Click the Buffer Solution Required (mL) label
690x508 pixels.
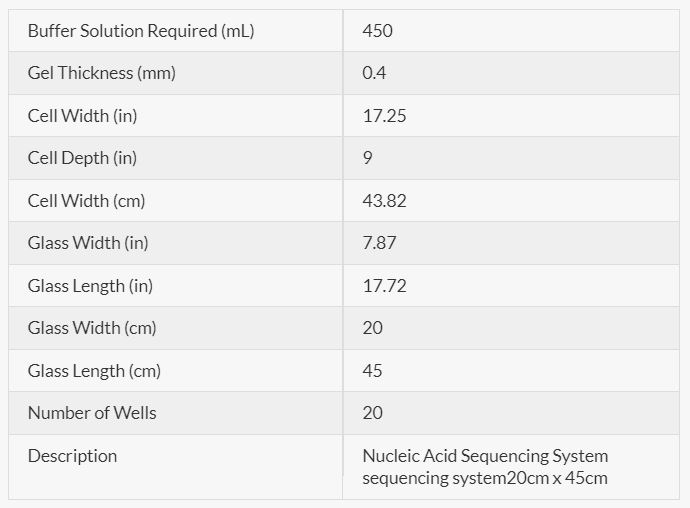point(141,31)
